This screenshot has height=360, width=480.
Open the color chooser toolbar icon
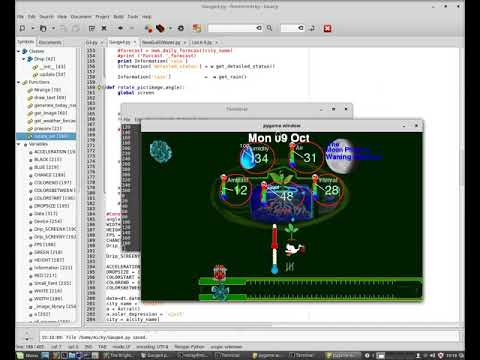(x=197, y=28)
